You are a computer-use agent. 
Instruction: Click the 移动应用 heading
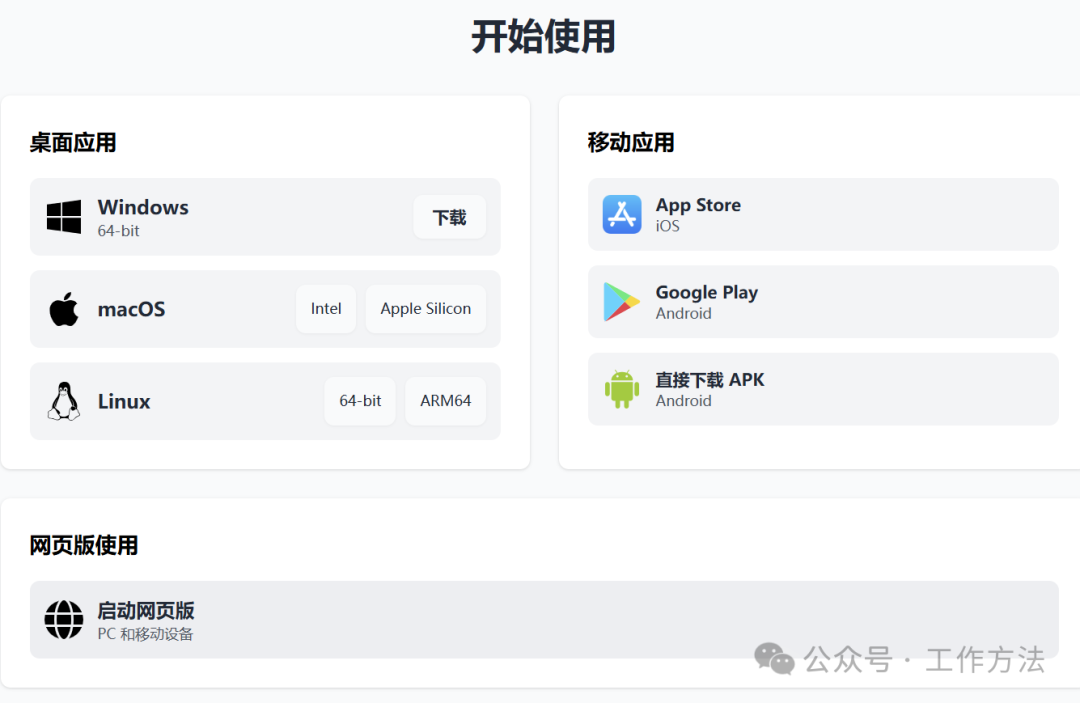coord(631,143)
